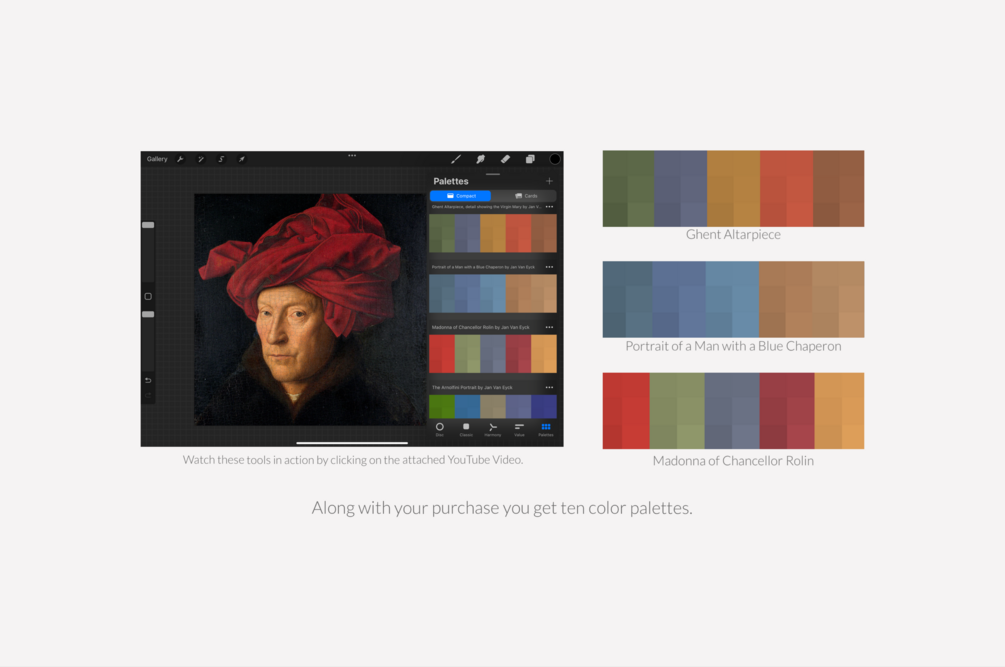The height and width of the screenshot is (667, 1005).
Task: Click the 'Ghent Altarpiece' caption
Action: point(733,235)
